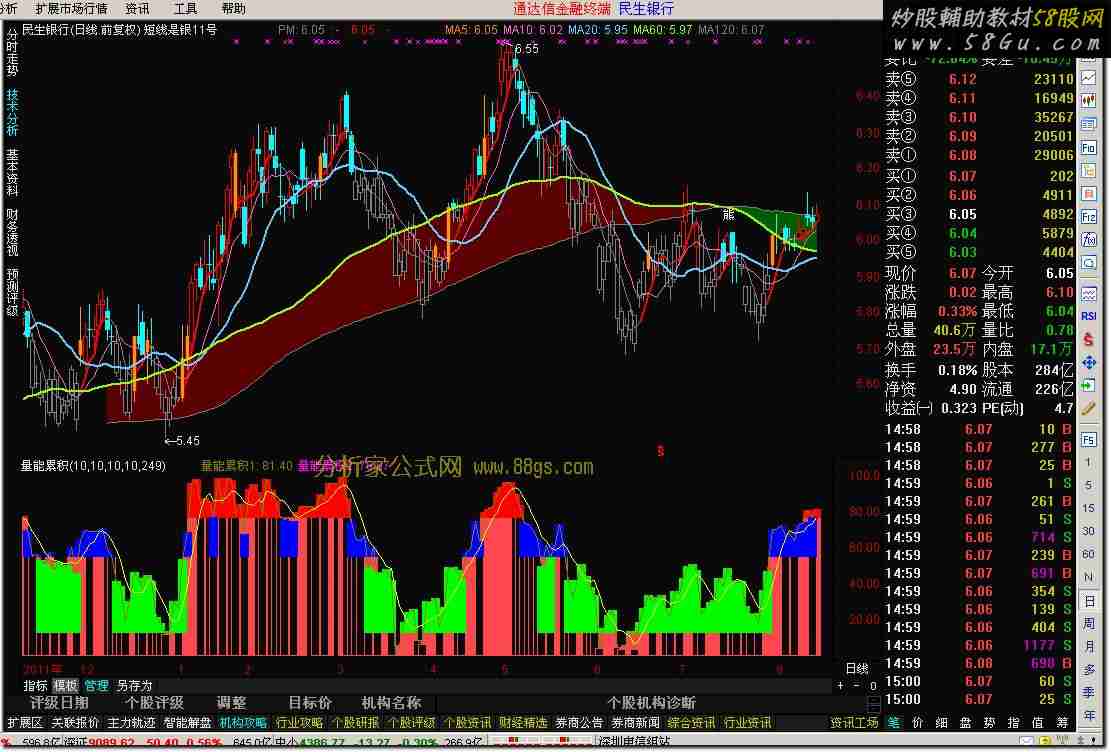Click 另存为 save-as button
This screenshot has width=1111, height=752.
click(x=135, y=686)
